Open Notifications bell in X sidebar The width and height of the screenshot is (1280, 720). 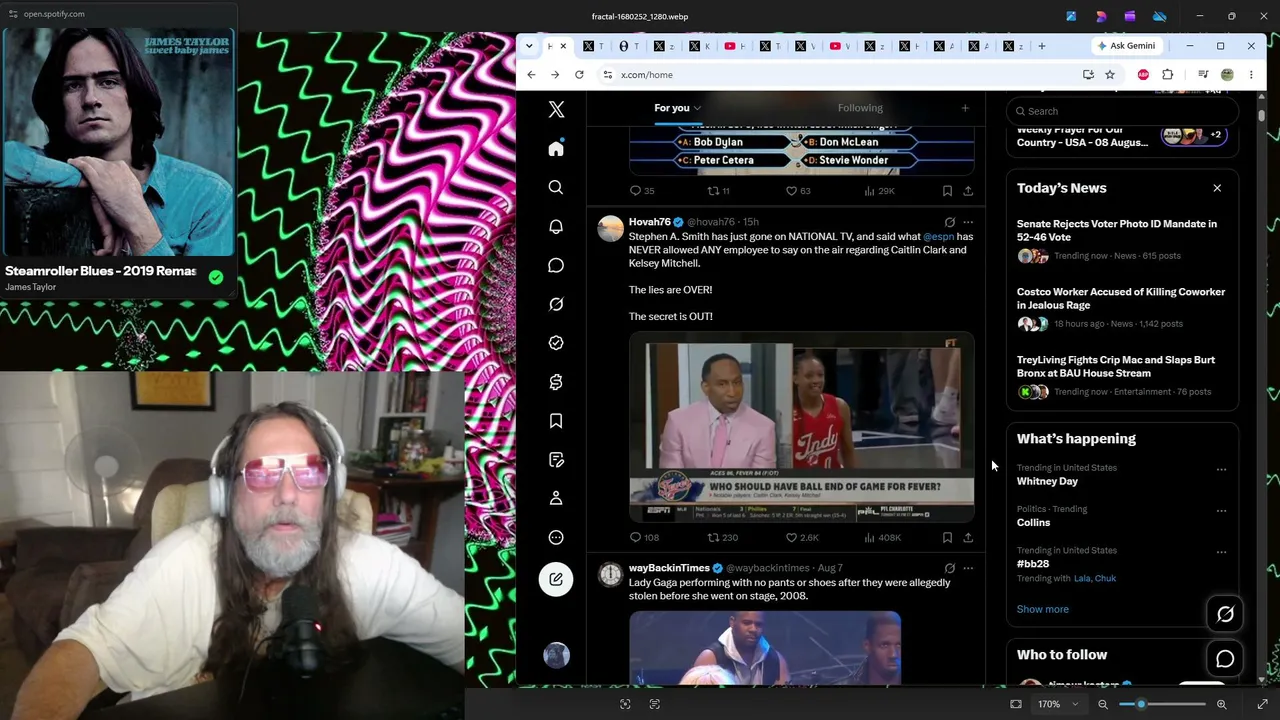(x=556, y=227)
